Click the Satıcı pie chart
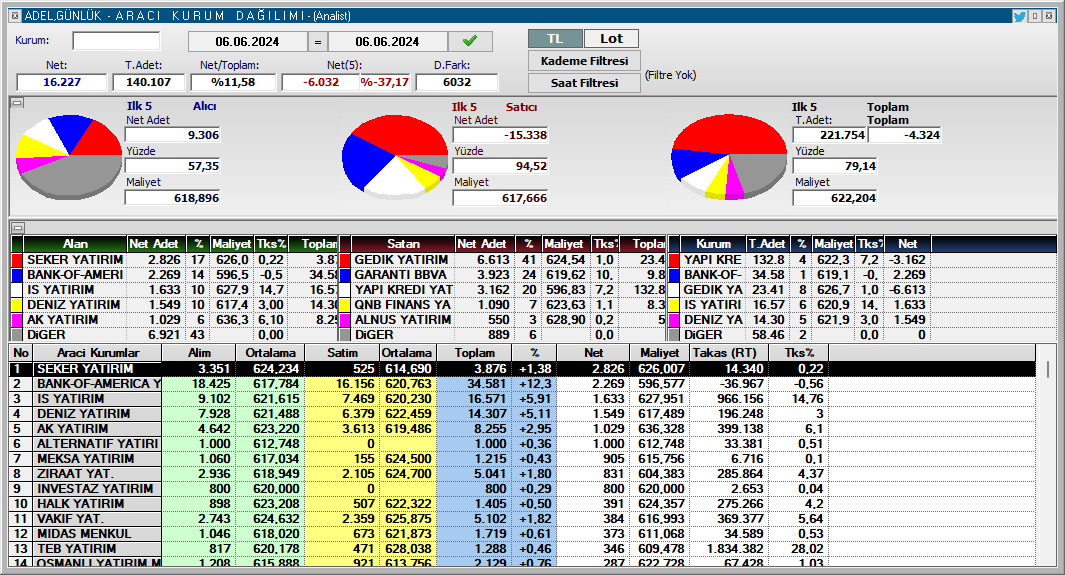This screenshot has height=575, width=1065. [x=395, y=157]
